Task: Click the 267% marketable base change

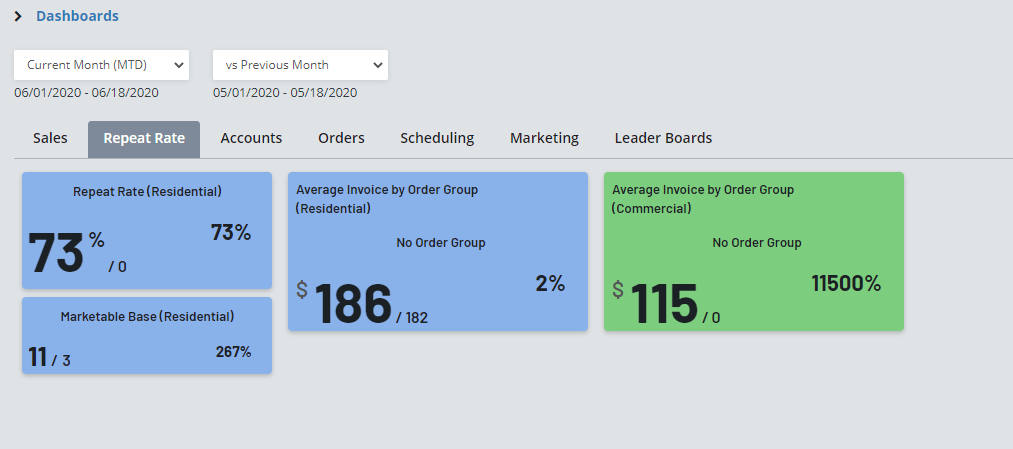Action: (x=233, y=352)
